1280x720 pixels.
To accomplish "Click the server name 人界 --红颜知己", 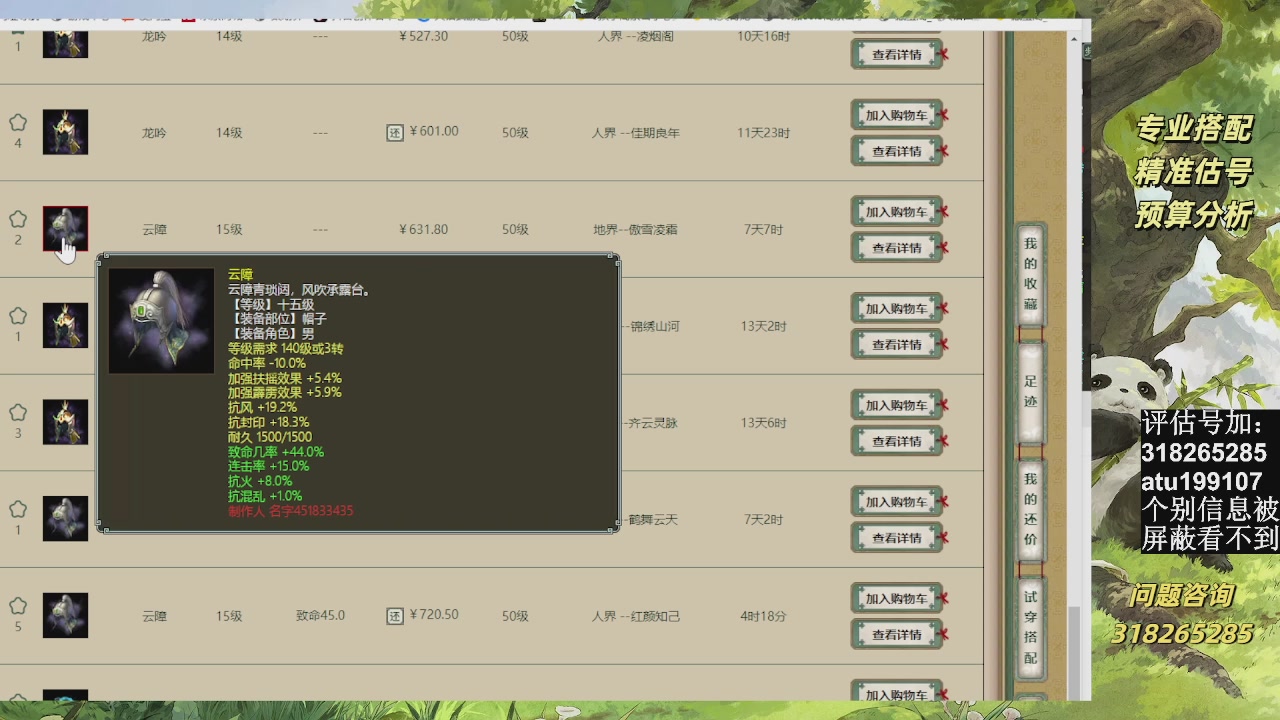I will [x=636, y=616].
